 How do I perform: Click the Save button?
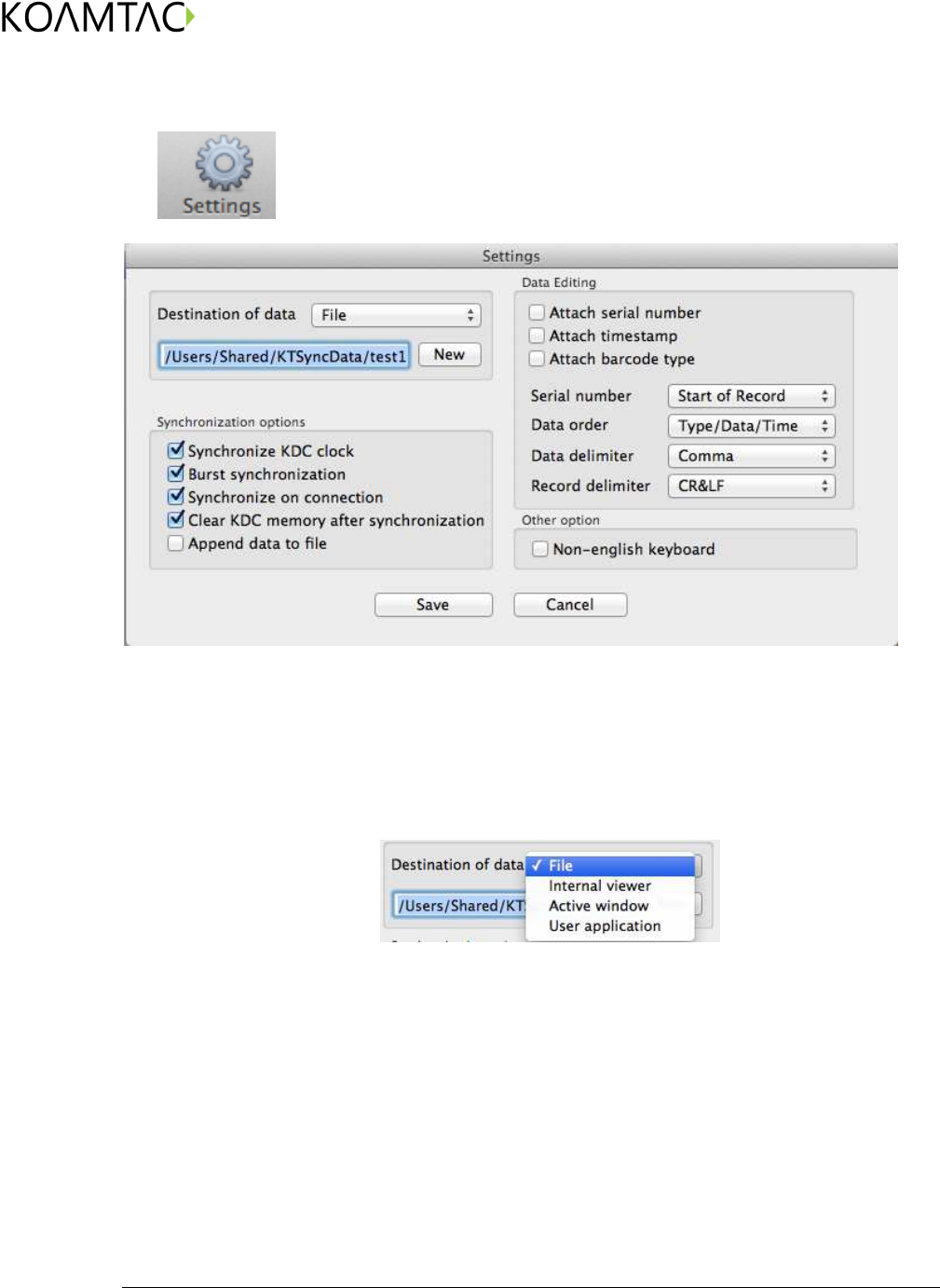[433, 605]
